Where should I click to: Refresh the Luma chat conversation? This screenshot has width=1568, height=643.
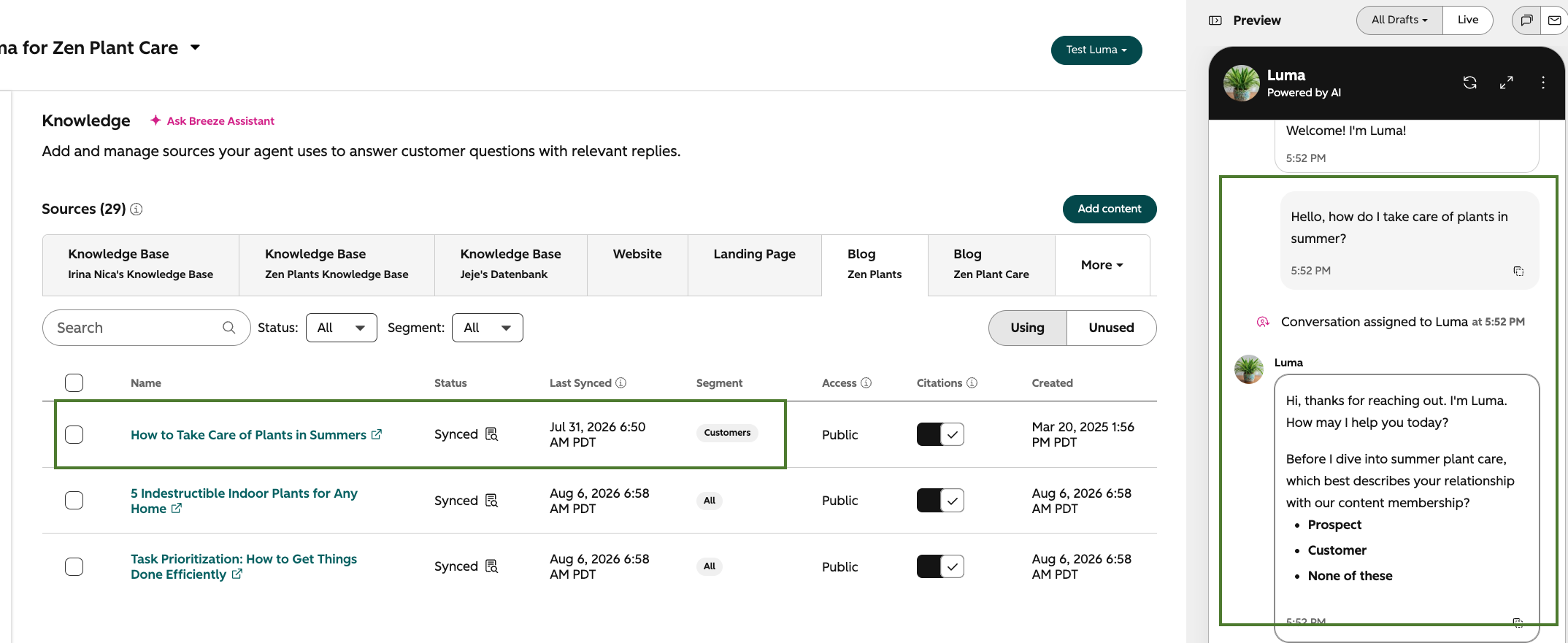click(x=1470, y=82)
